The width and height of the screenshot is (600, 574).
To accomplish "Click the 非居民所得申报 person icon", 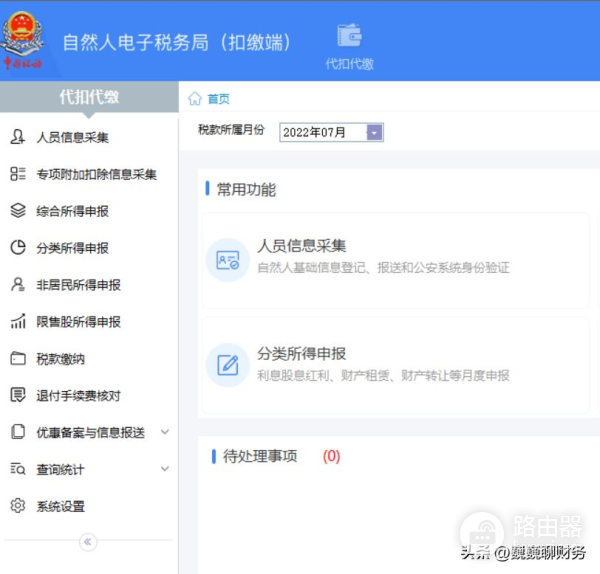I will (18, 284).
